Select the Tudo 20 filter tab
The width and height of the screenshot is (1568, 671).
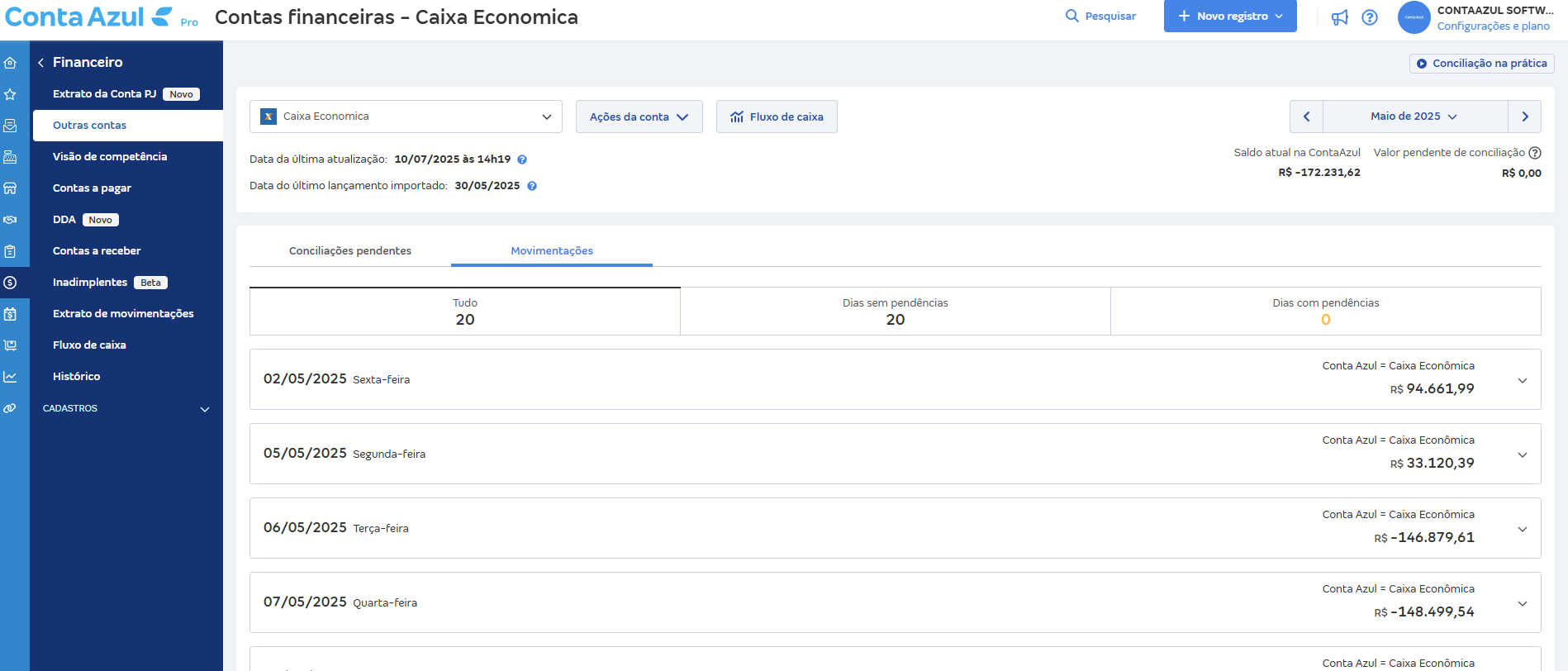(x=465, y=312)
